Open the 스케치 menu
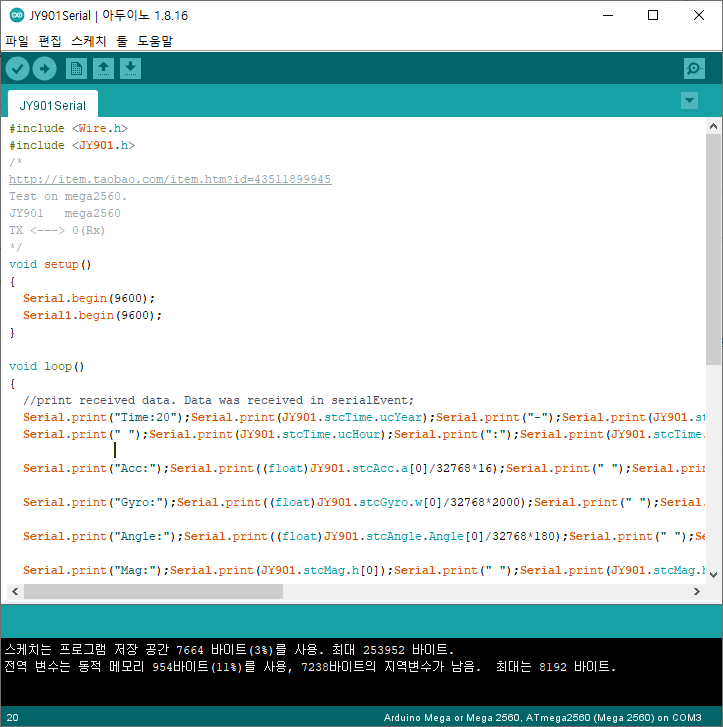Viewport: 723px width, 727px height. click(89, 41)
